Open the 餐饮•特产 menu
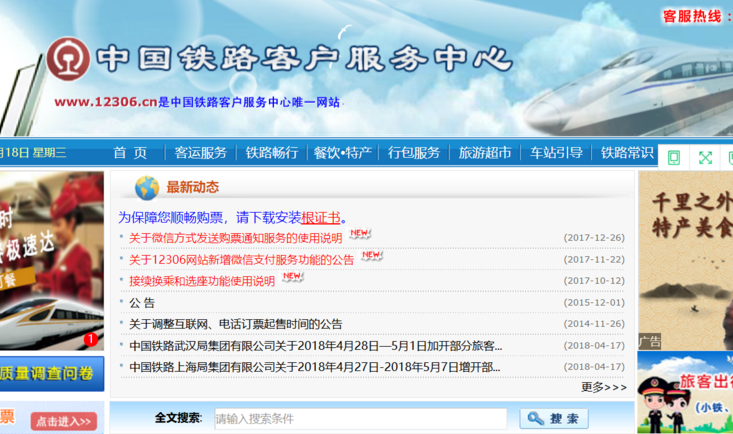 [343, 152]
